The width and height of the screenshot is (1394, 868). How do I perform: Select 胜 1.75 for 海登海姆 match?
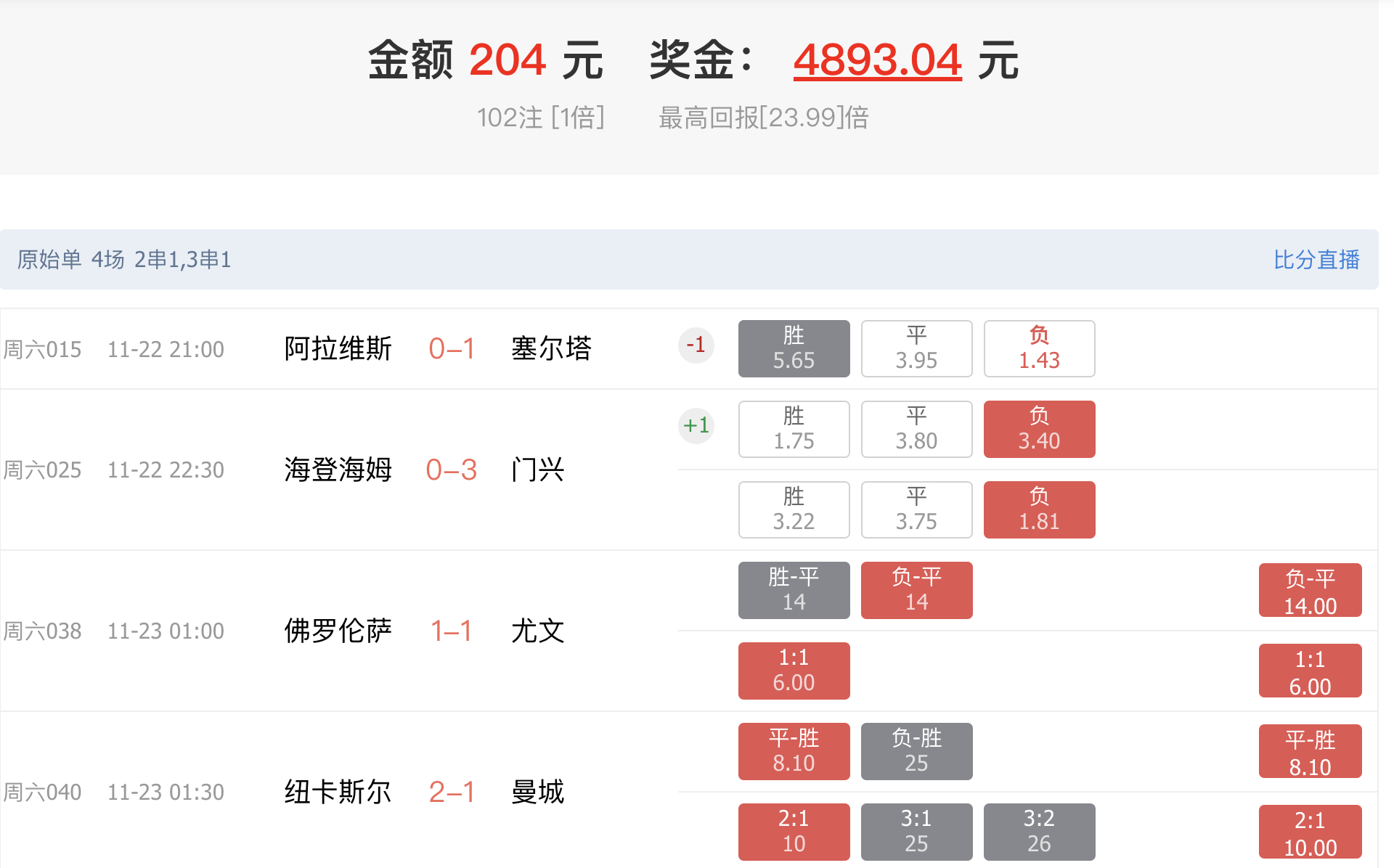pos(794,429)
